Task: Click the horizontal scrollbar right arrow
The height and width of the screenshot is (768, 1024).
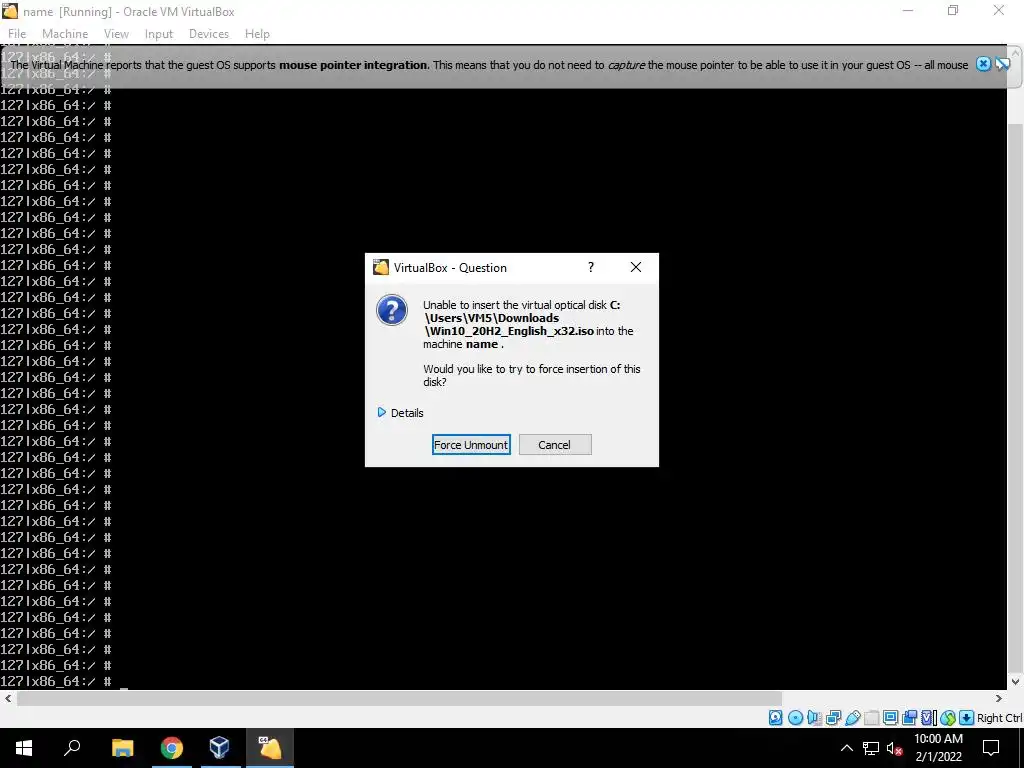Action: click(x=999, y=698)
